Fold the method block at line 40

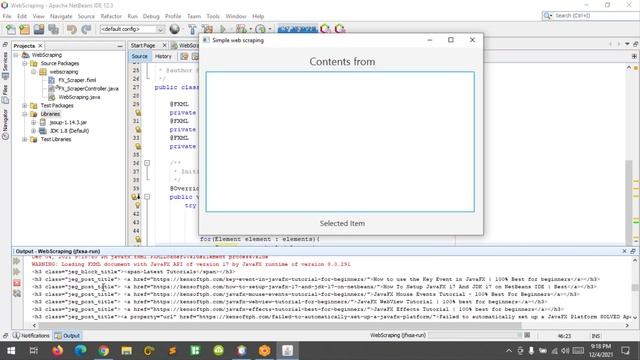[x=147, y=197]
